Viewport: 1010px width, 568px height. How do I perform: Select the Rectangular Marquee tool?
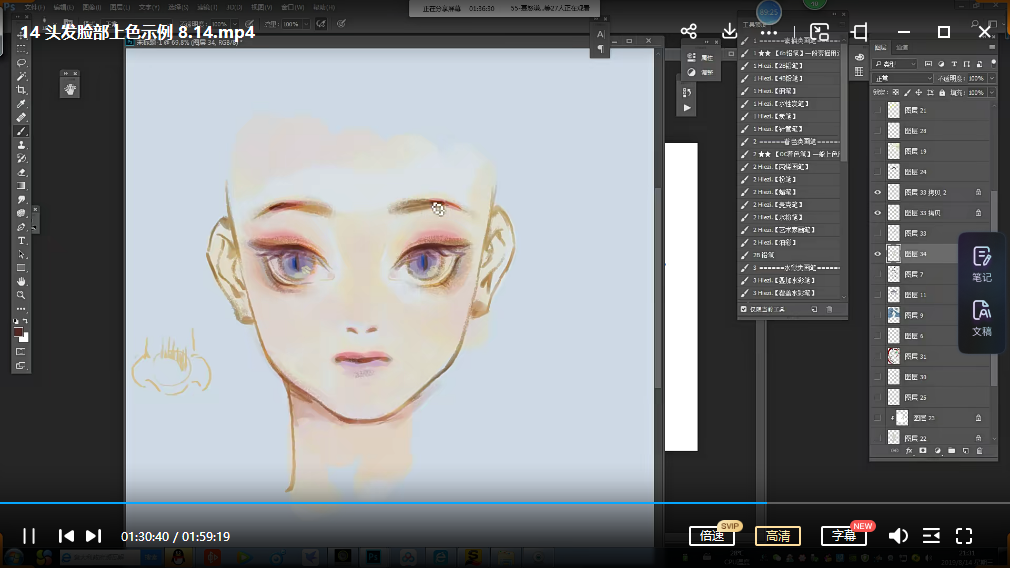pos(21,49)
